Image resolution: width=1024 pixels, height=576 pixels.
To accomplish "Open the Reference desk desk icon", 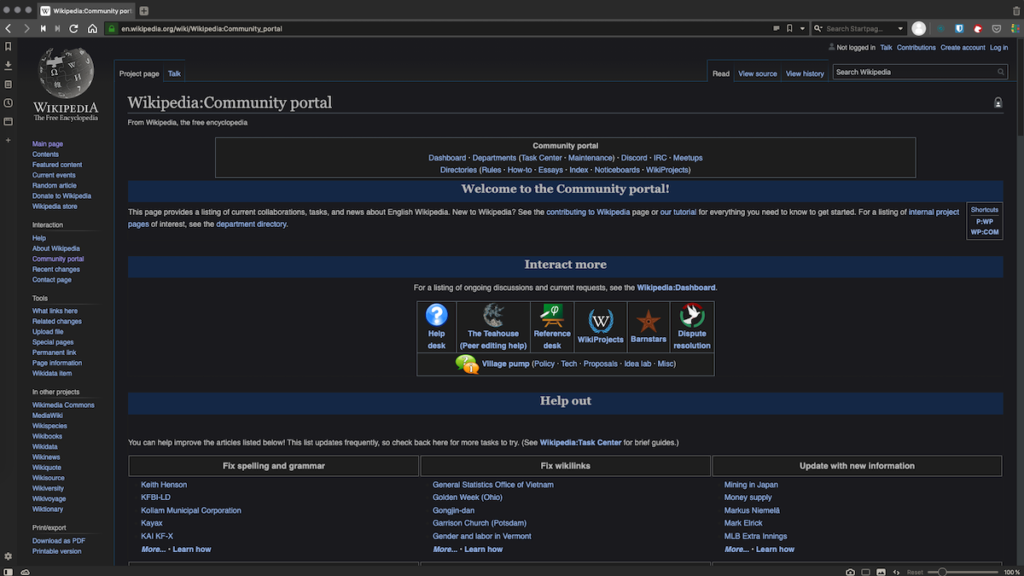I will [x=551, y=314].
